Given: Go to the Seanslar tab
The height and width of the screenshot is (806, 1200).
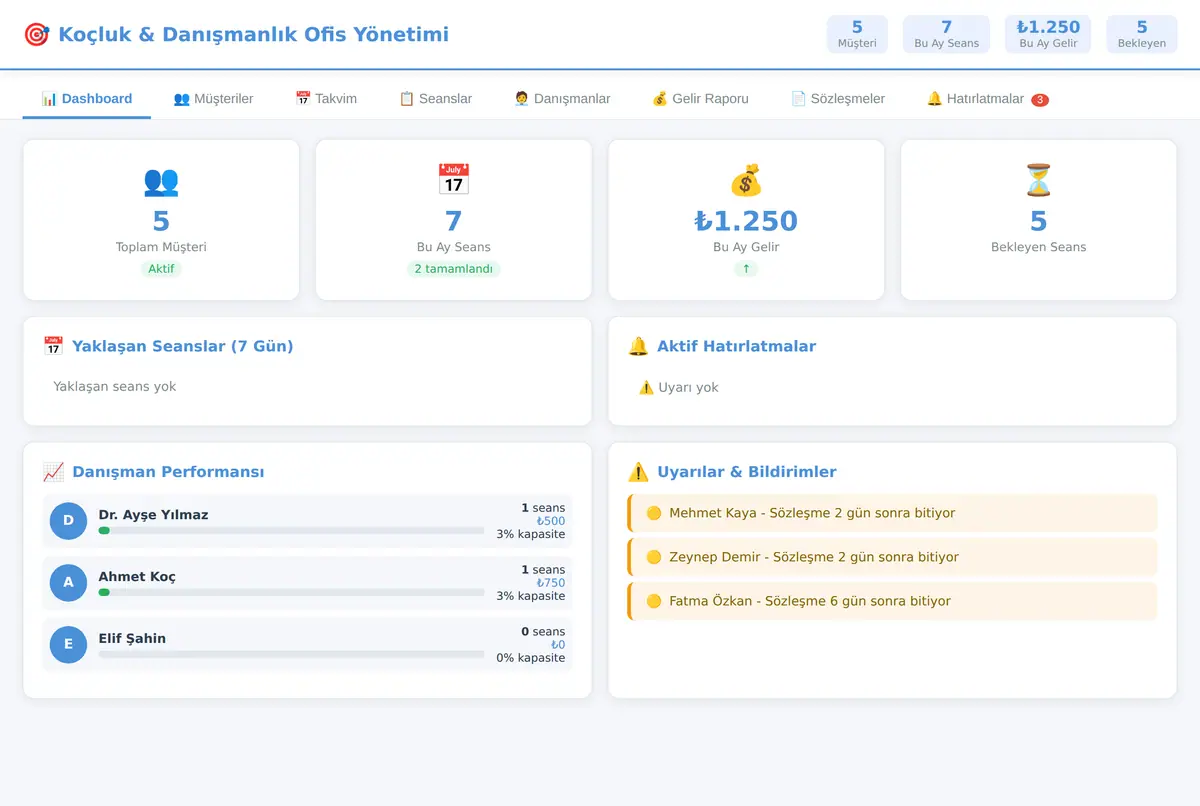Looking at the screenshot, I should pos(435,99).
